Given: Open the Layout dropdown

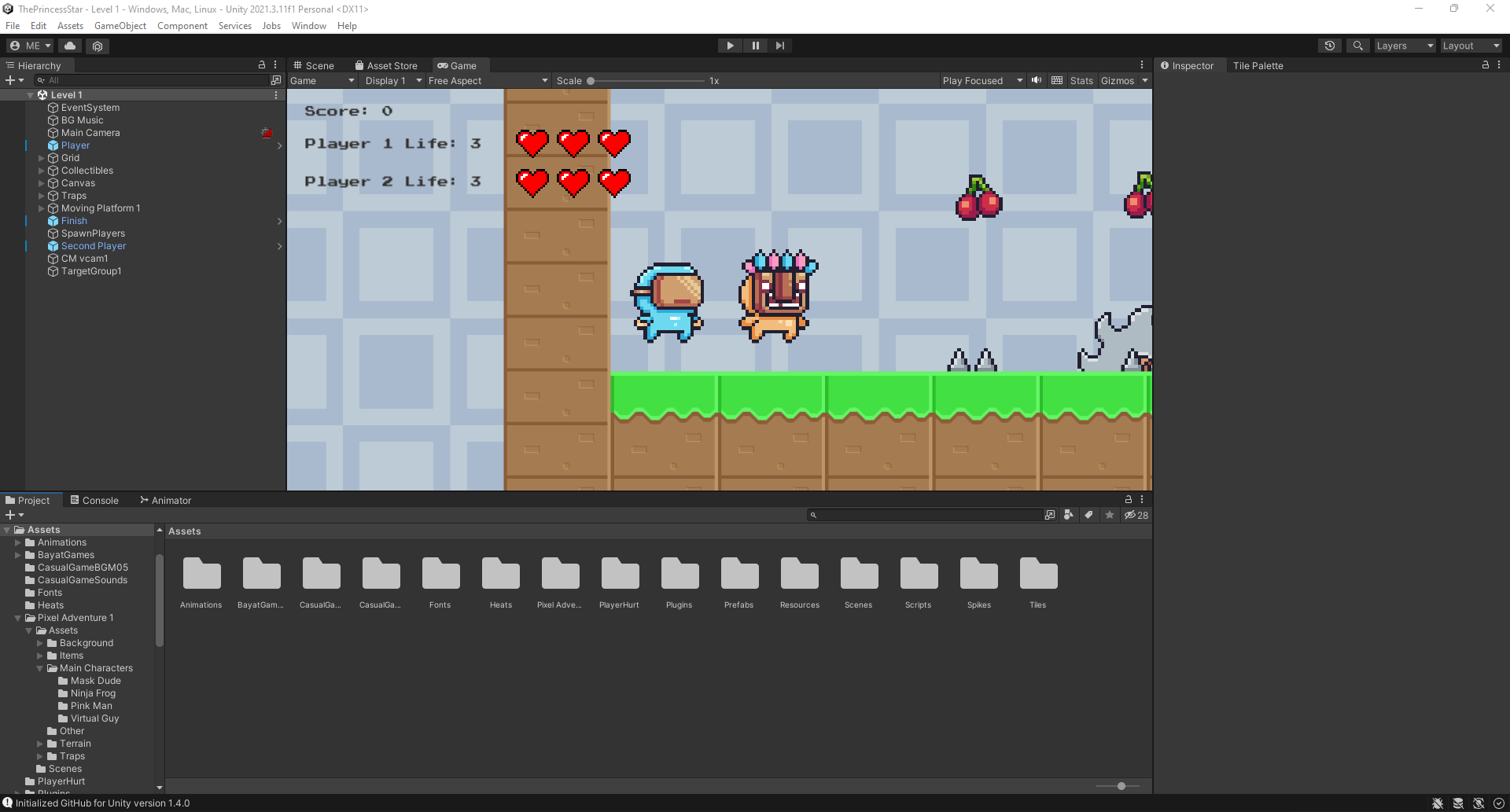Looking at the screenshot, I should pos(1471,46).
